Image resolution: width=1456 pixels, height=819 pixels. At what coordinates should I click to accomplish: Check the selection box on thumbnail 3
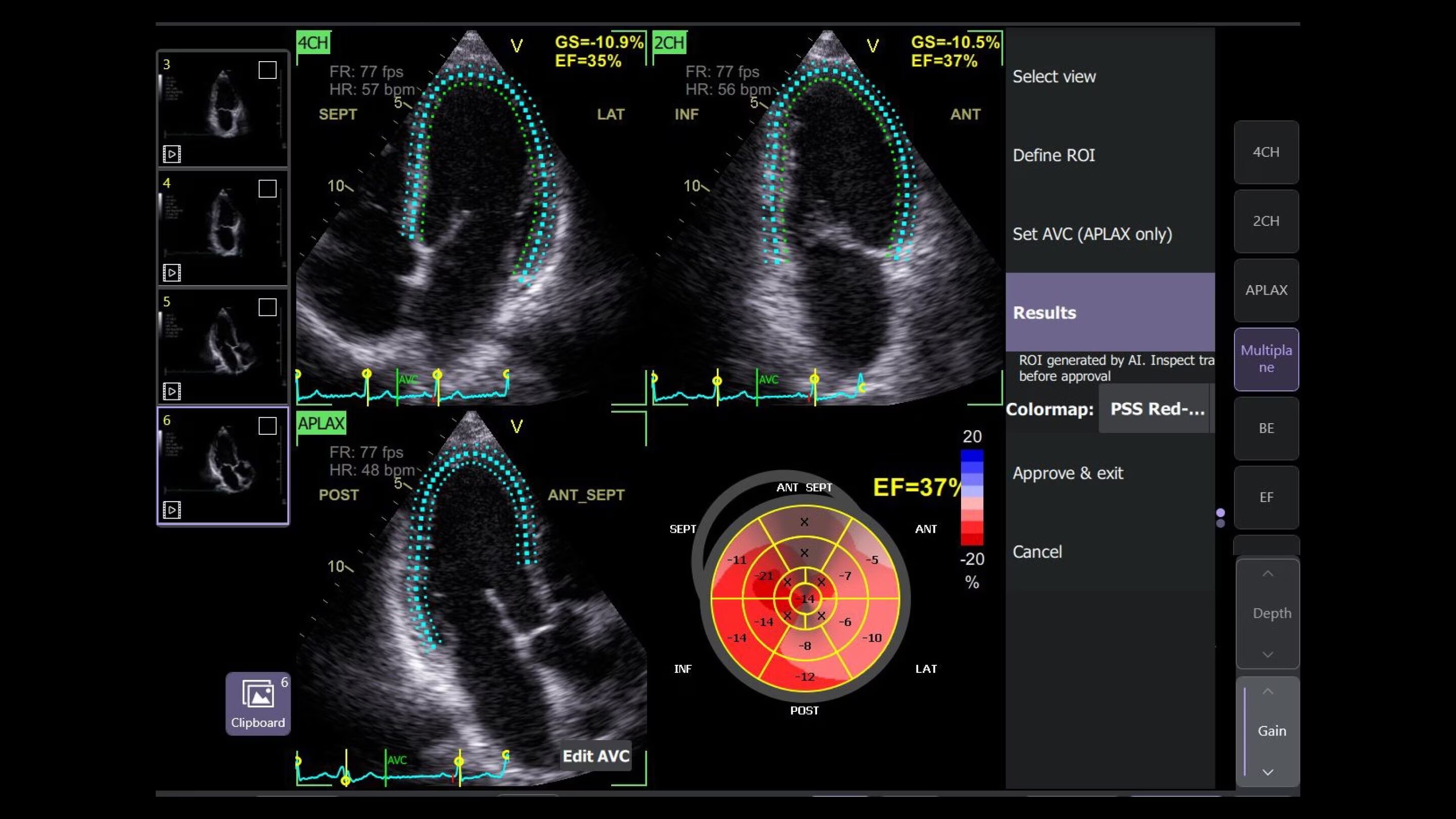point(267,70)
